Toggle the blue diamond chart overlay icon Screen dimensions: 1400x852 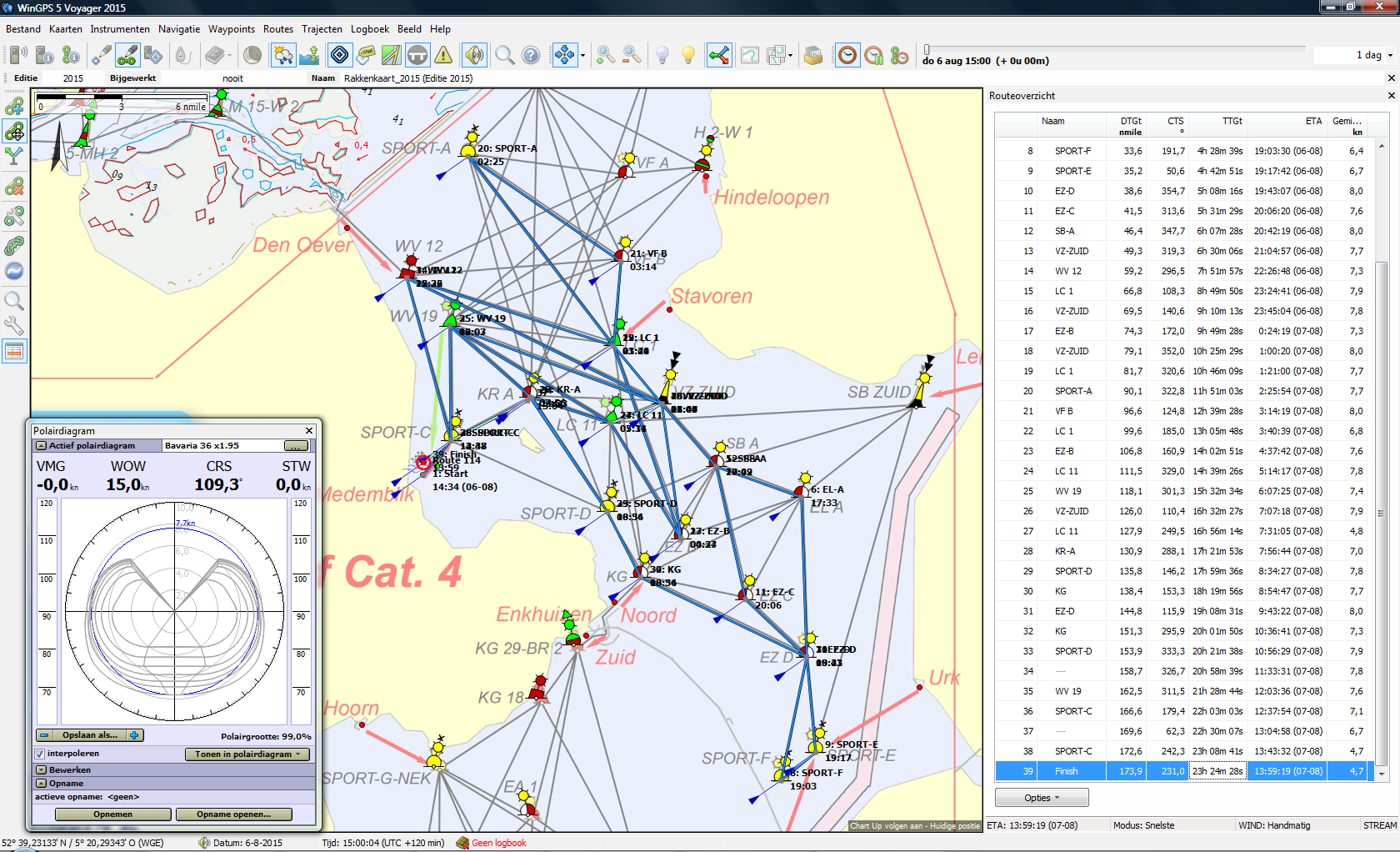[339, 56]
